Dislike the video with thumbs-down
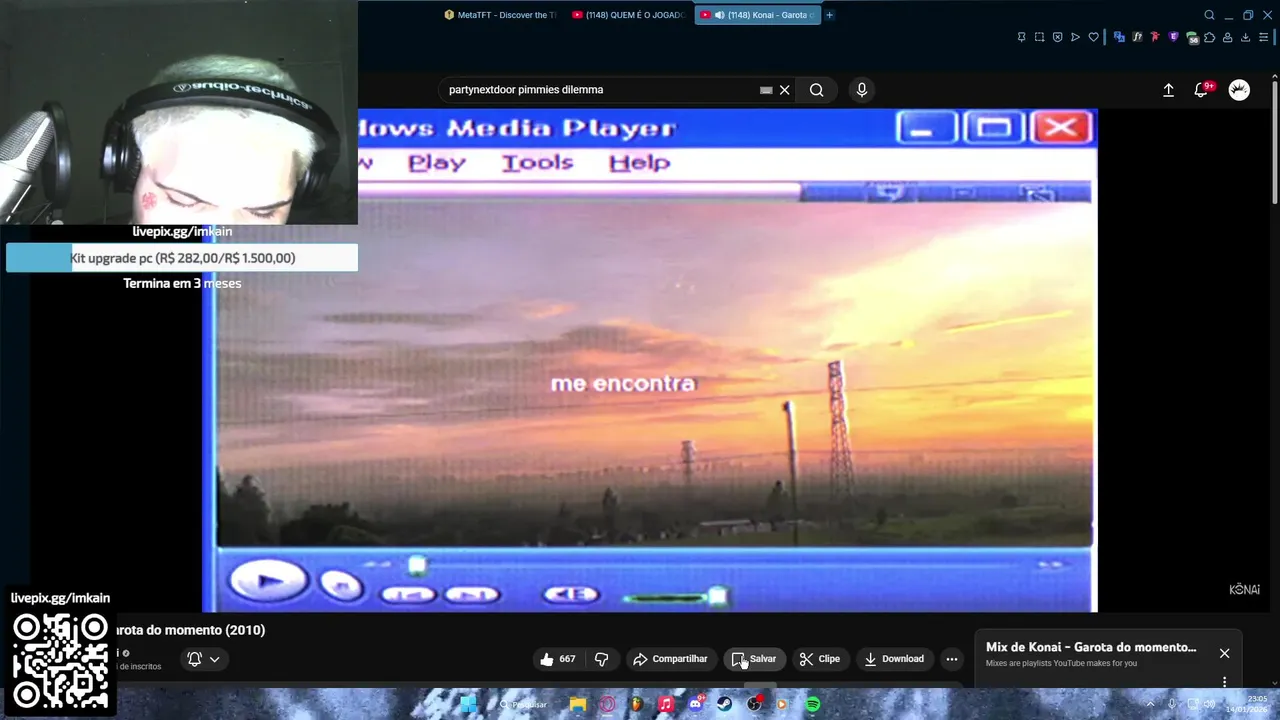1280x720 pixels. point(601,659)
